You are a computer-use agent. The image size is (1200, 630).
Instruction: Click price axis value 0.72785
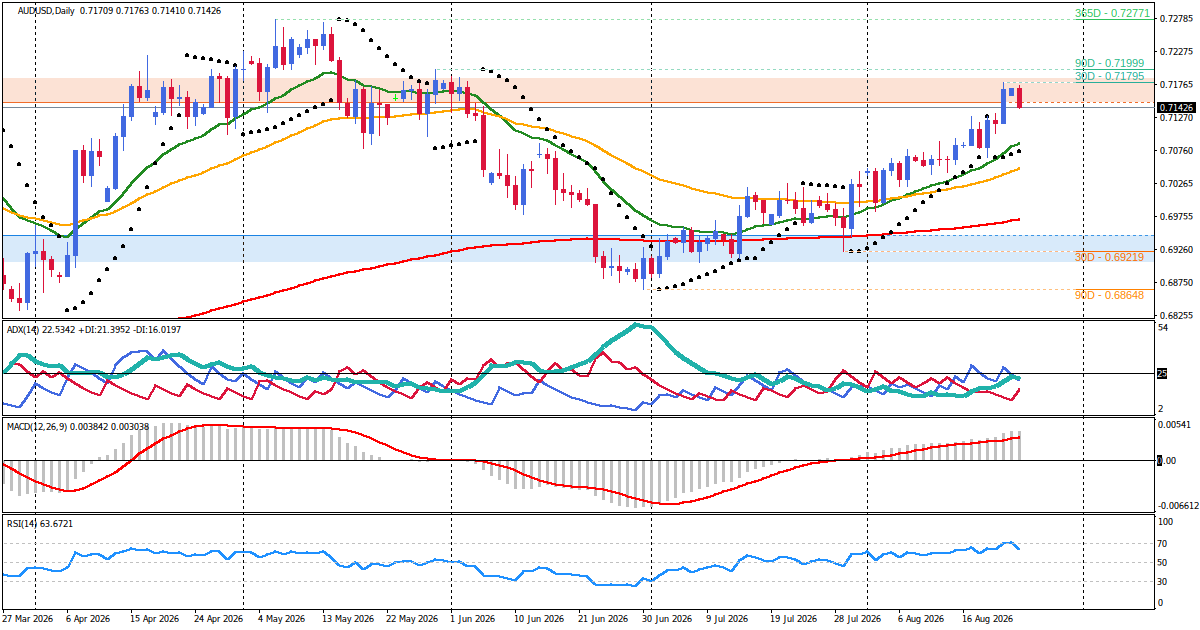pyautogui.click(x=1175, y=19)
